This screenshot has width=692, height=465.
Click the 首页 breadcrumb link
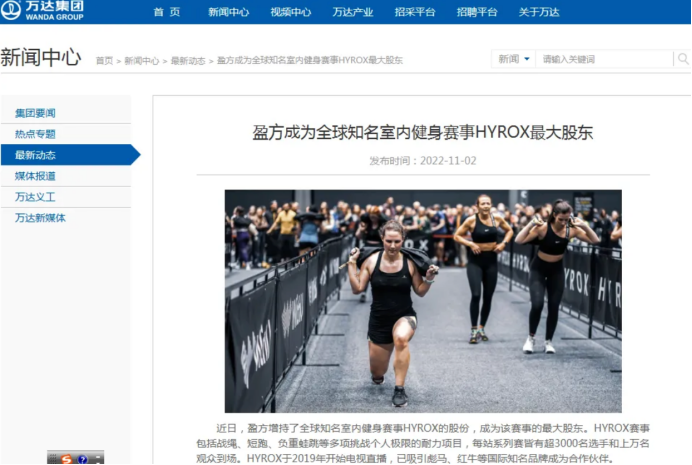105,60
